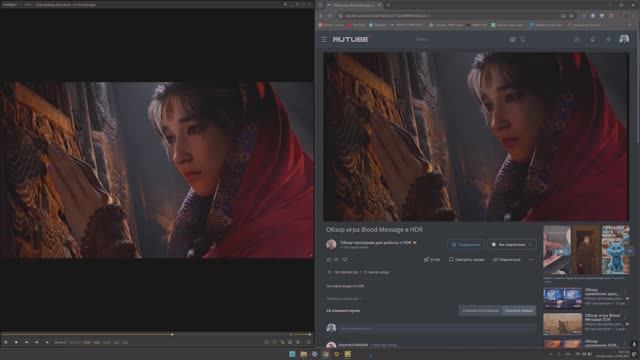
Task: Click the media player seek bar handle
Action: click(172, 334)
